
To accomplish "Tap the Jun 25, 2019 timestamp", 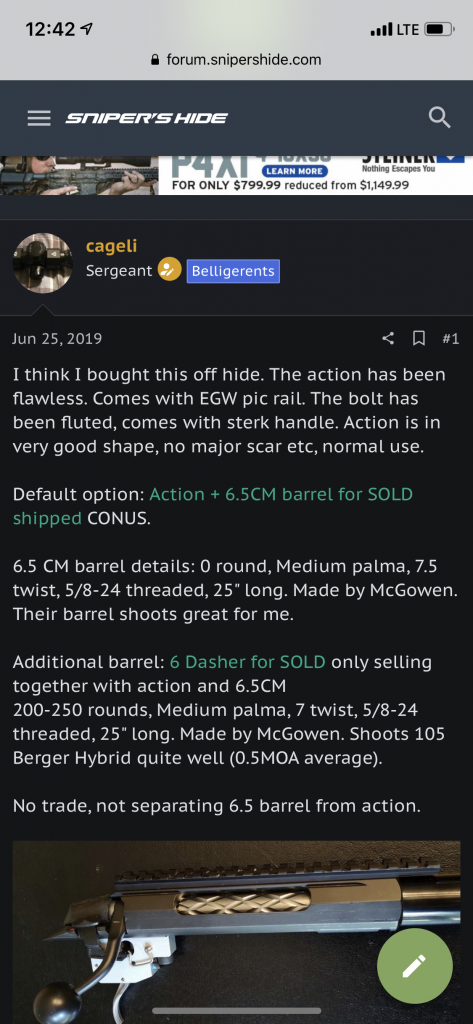I will tap(57, 339).
